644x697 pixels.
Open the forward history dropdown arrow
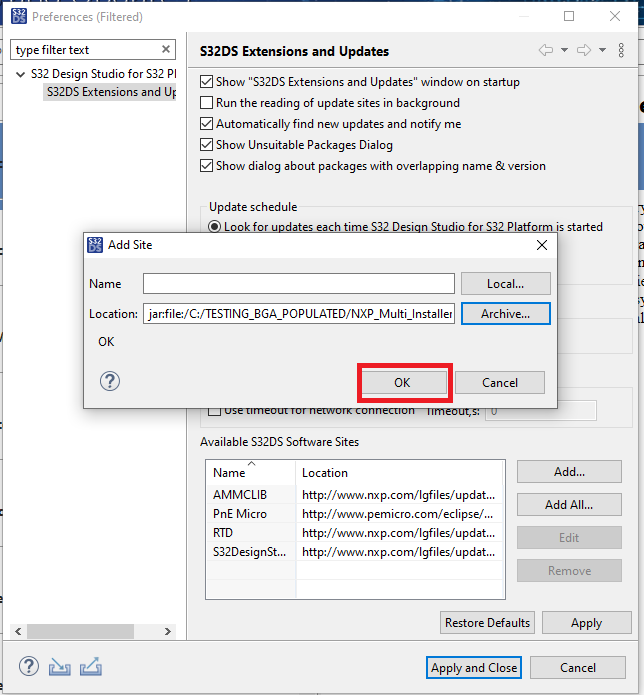(602, 50)
